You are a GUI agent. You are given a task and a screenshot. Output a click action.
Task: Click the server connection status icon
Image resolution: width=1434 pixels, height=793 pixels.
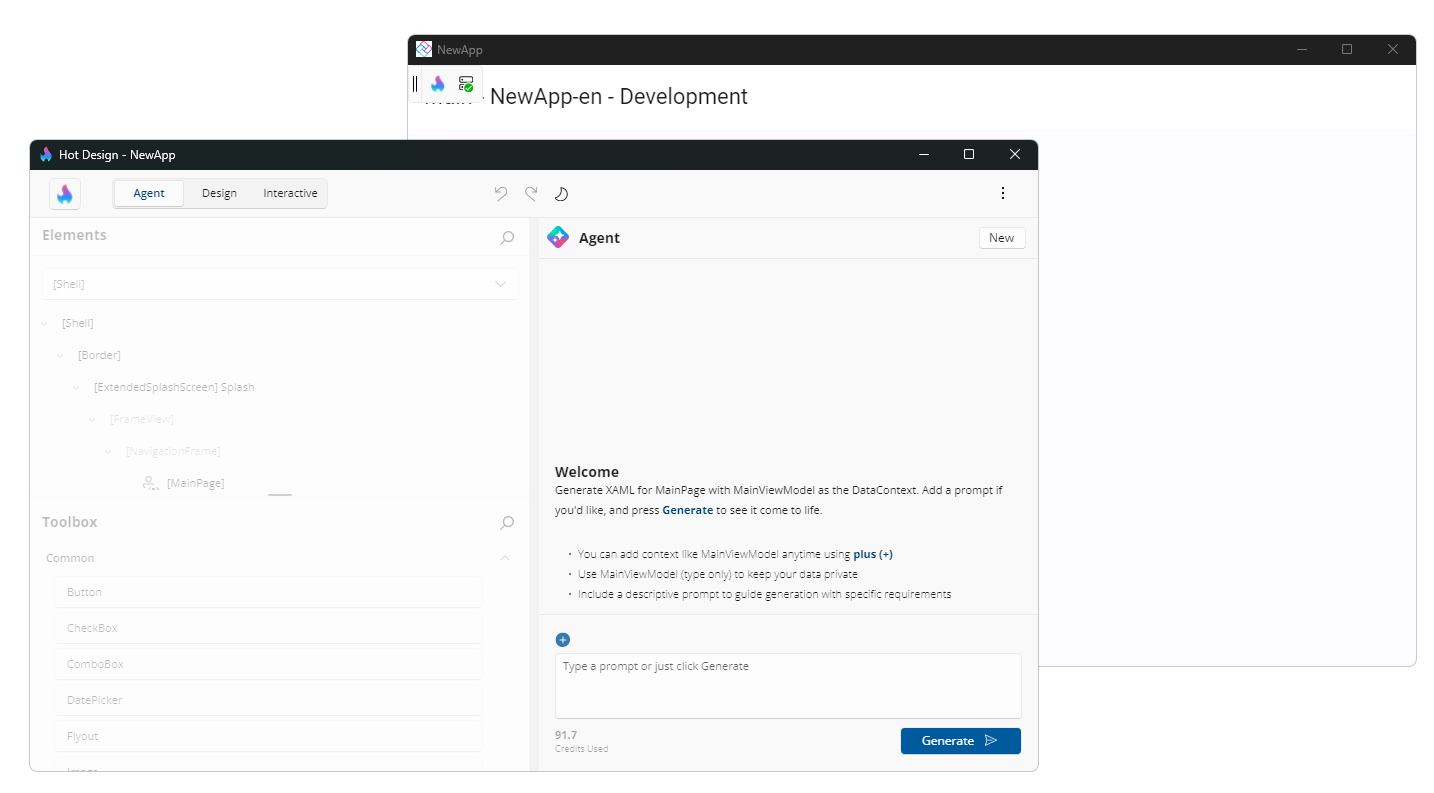pos(466,84)
